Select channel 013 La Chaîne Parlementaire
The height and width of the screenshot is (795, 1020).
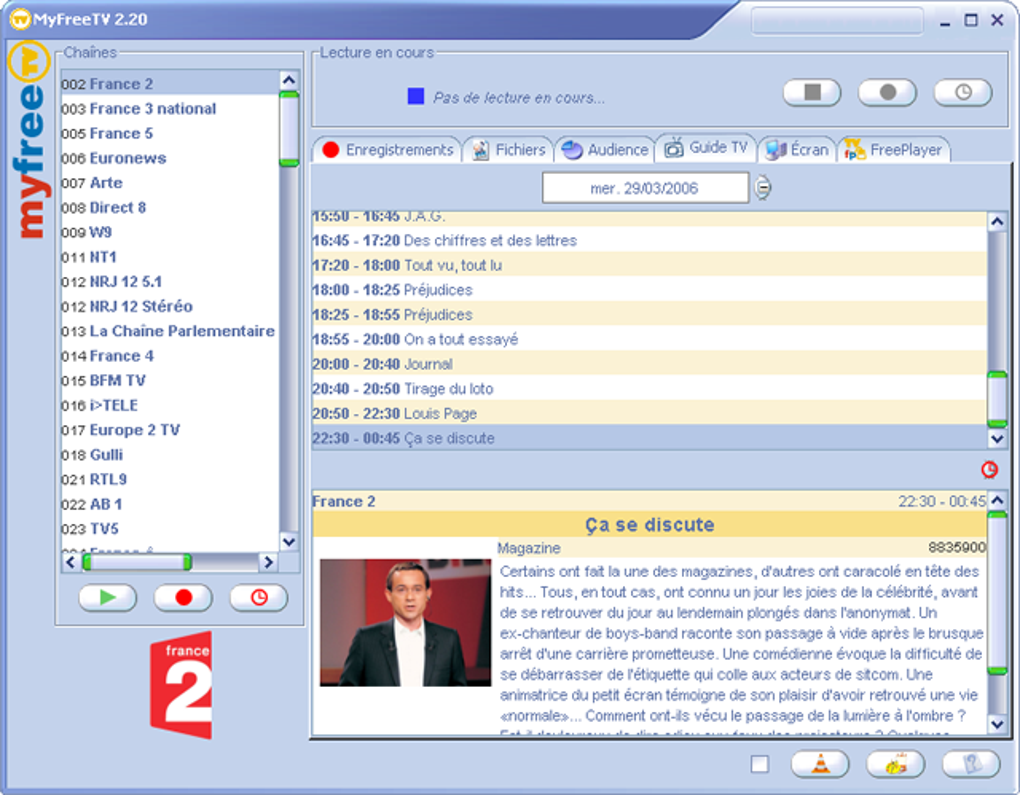[170, 331]
